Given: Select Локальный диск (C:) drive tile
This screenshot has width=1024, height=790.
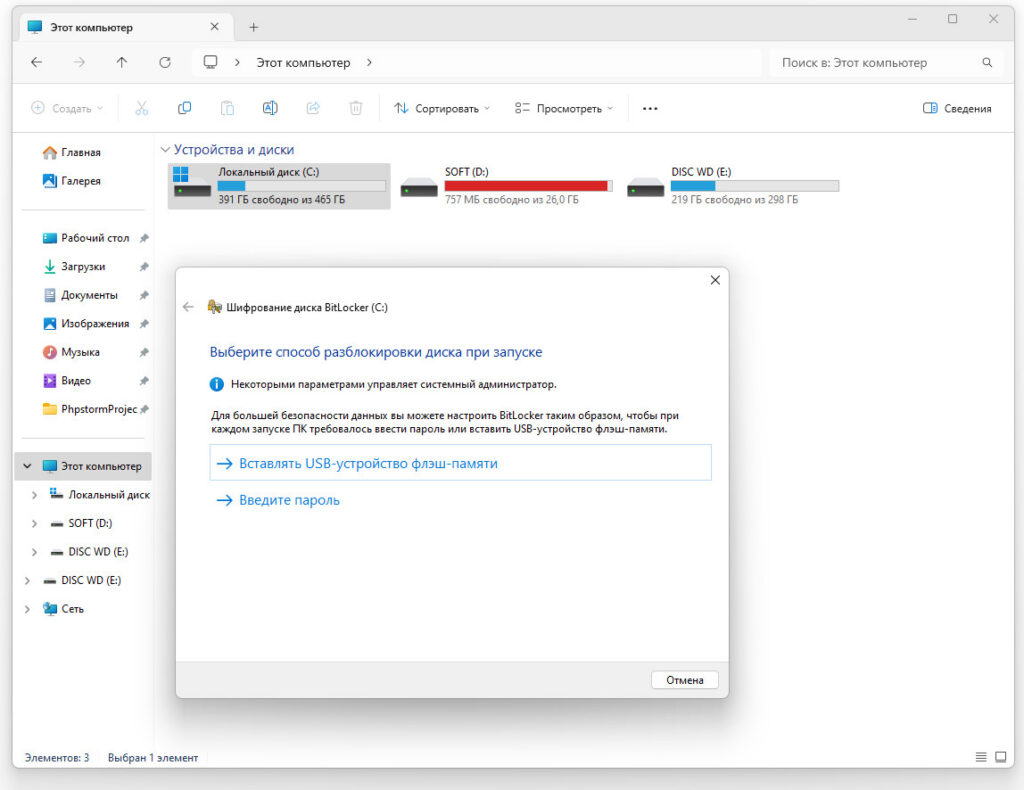Looking at the screenshot, I should tap(280, 186).
